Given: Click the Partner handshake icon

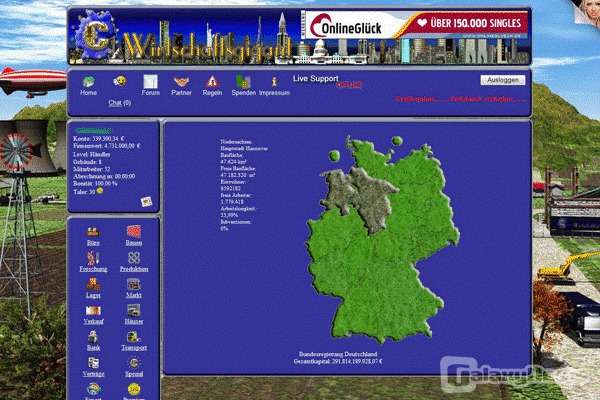Looking at the screenshot, I should click(181, 82).
